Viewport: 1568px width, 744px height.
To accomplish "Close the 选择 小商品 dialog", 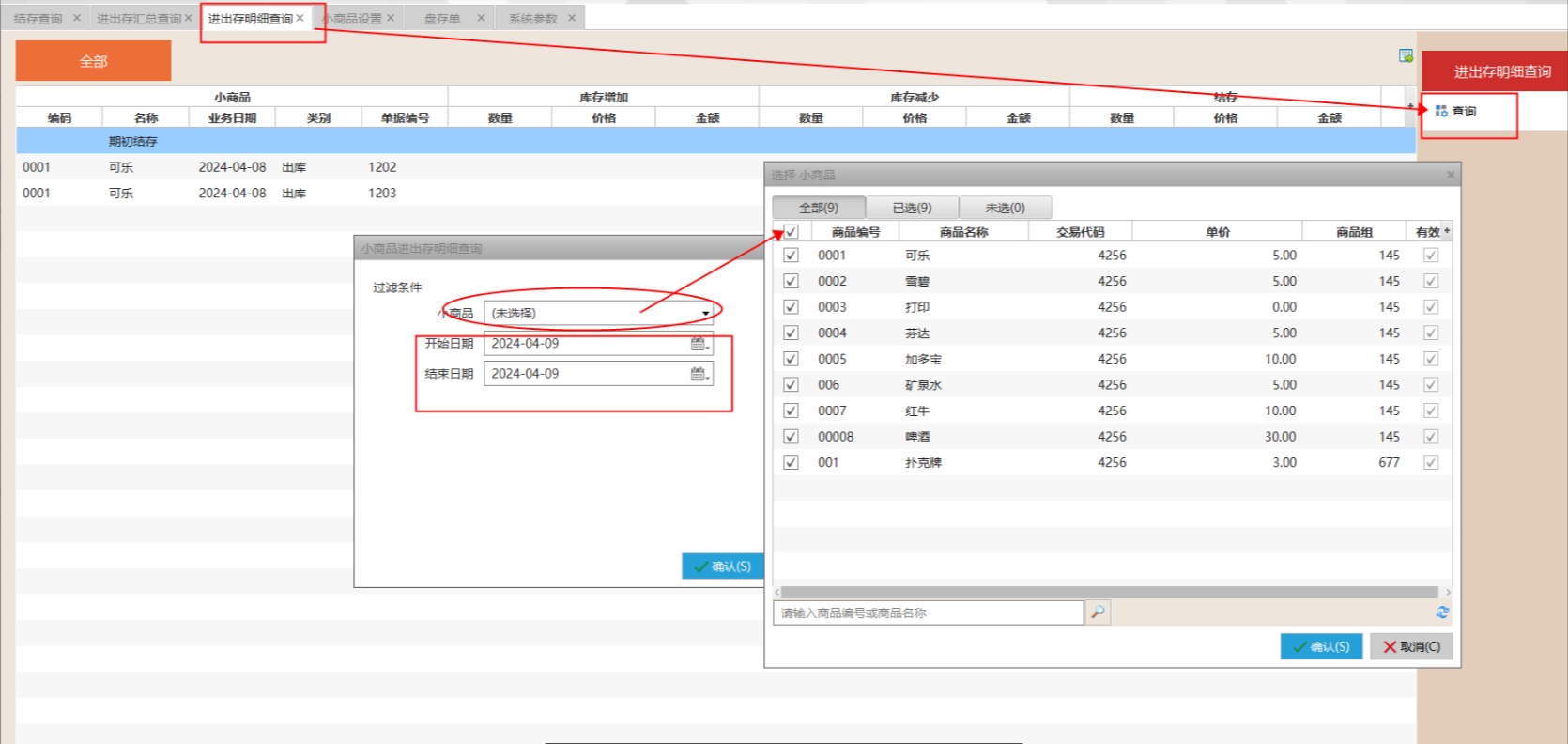I will (1451, 175).
